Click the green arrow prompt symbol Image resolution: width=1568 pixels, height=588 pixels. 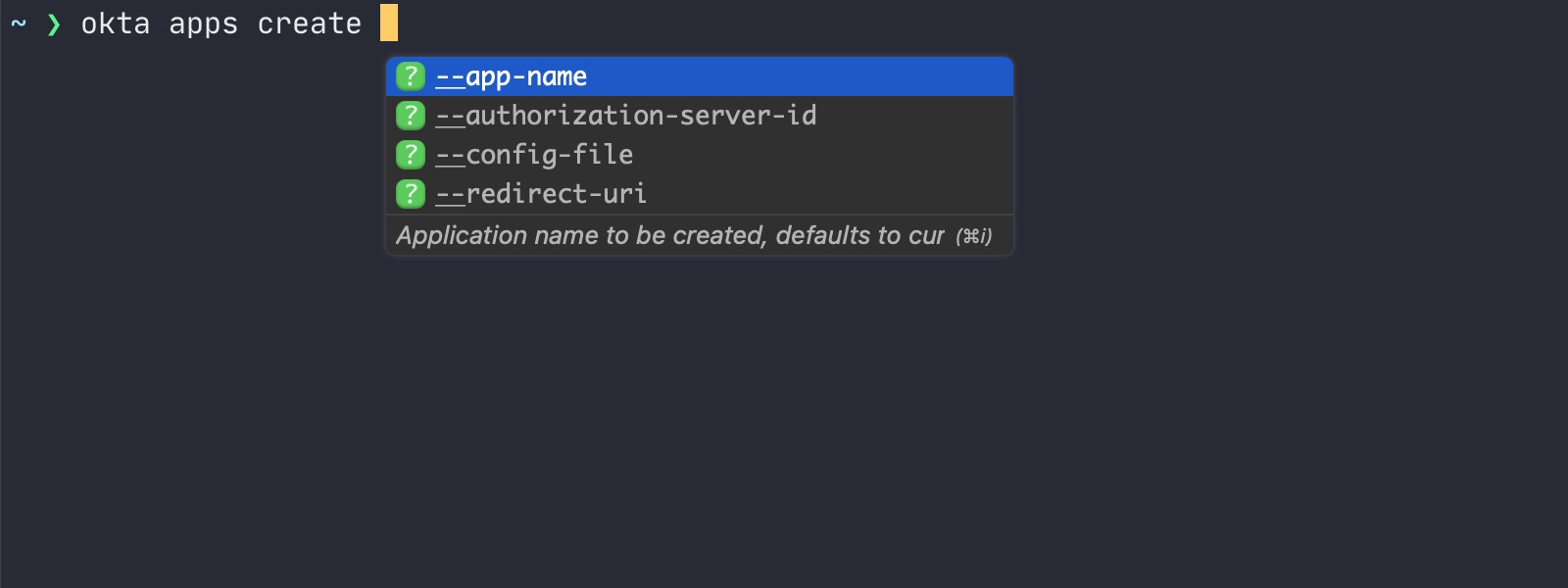point(52,22)
